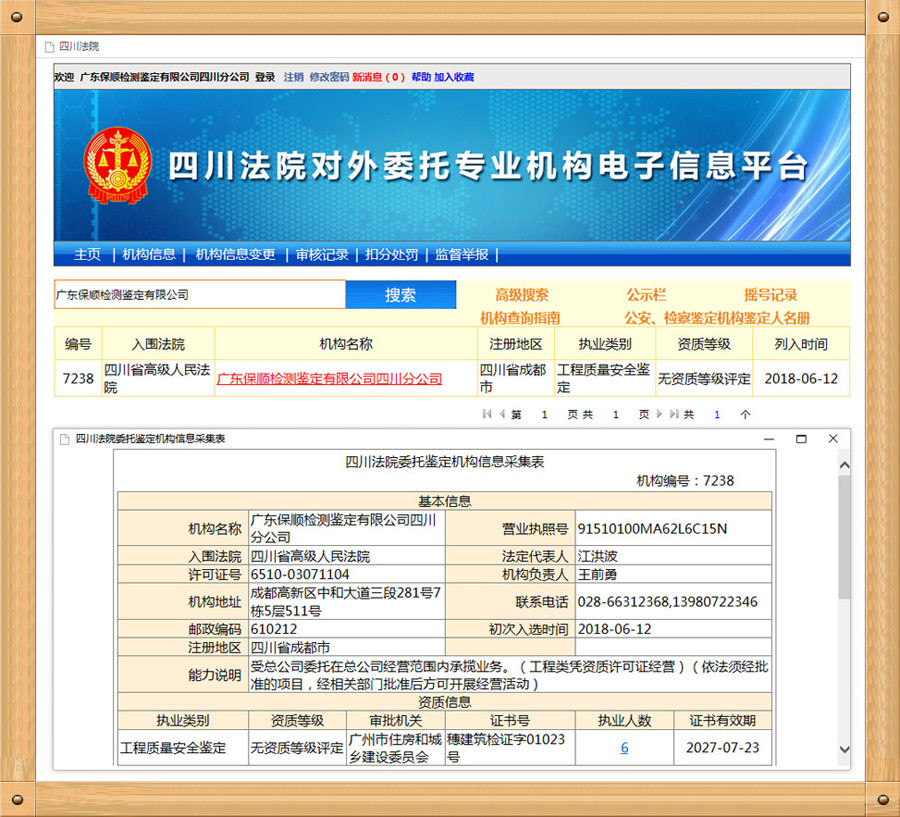
Task: Open 高级搜索 link
Action: 522,295
